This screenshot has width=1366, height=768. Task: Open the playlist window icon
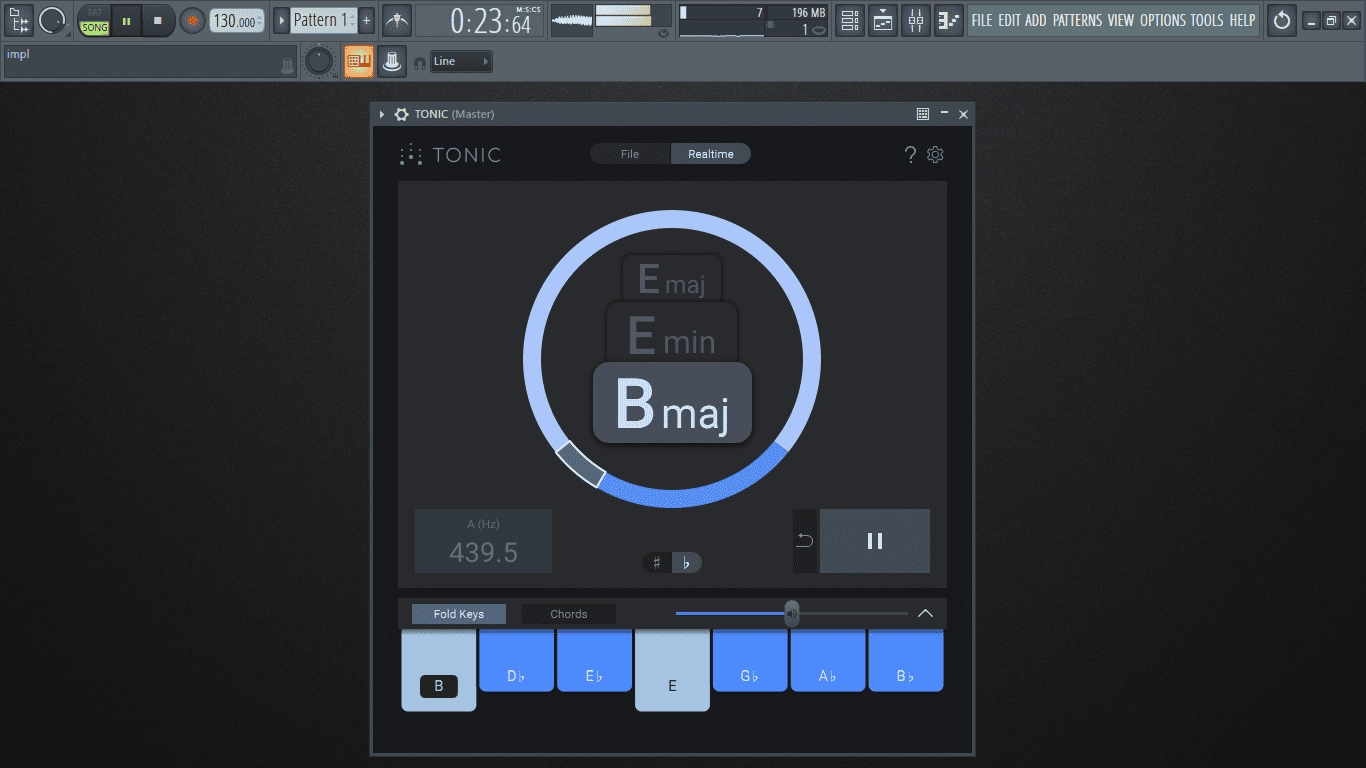(883, 20)
